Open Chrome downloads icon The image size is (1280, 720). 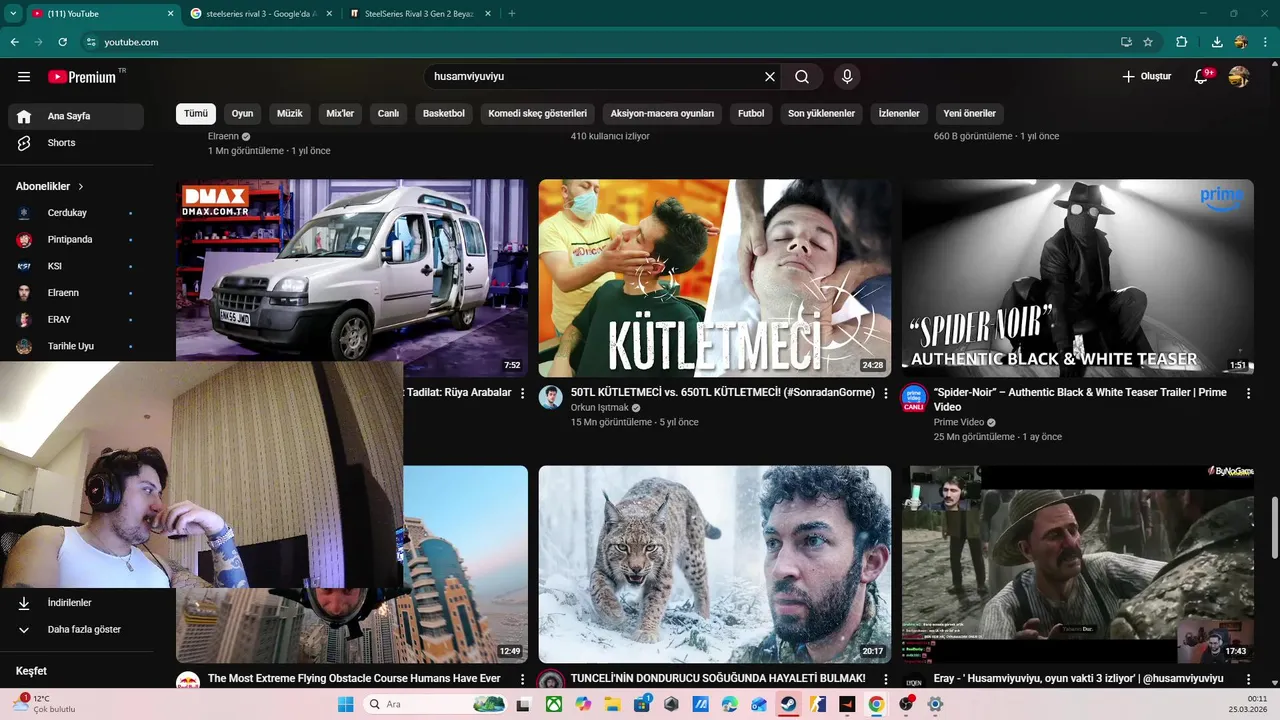click(x=1217, y=42)
